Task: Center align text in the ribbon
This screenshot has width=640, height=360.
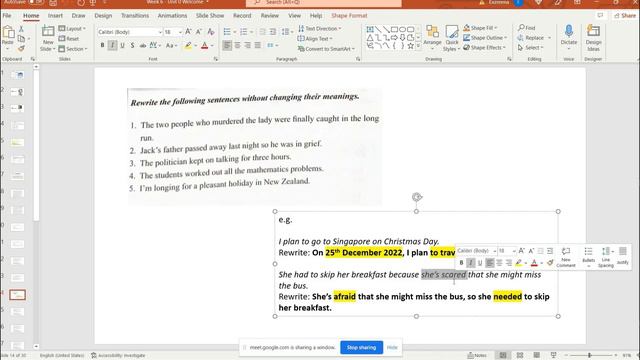Action: pyautogui.click(x=238, y=45)
